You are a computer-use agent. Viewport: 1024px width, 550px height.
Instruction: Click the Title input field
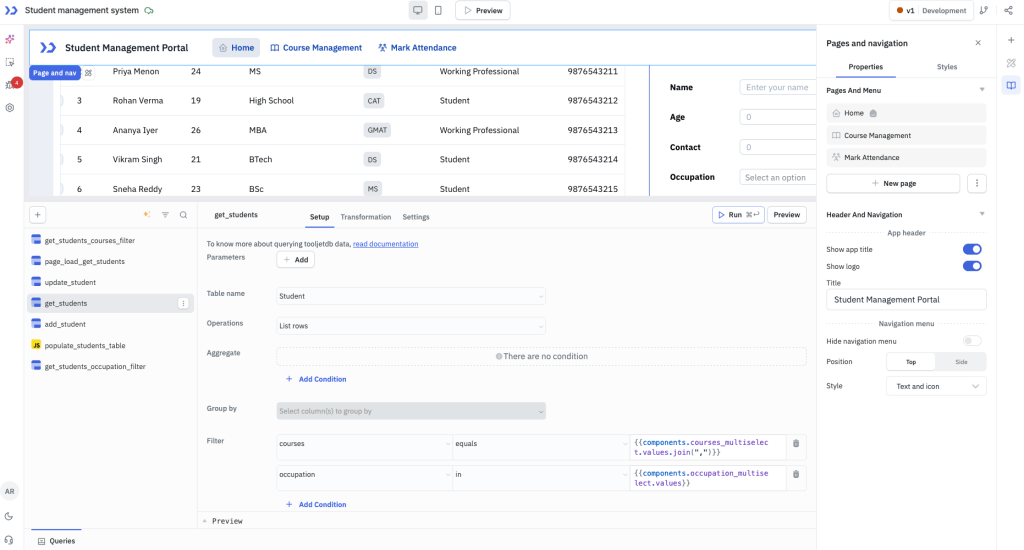(906, 300)
